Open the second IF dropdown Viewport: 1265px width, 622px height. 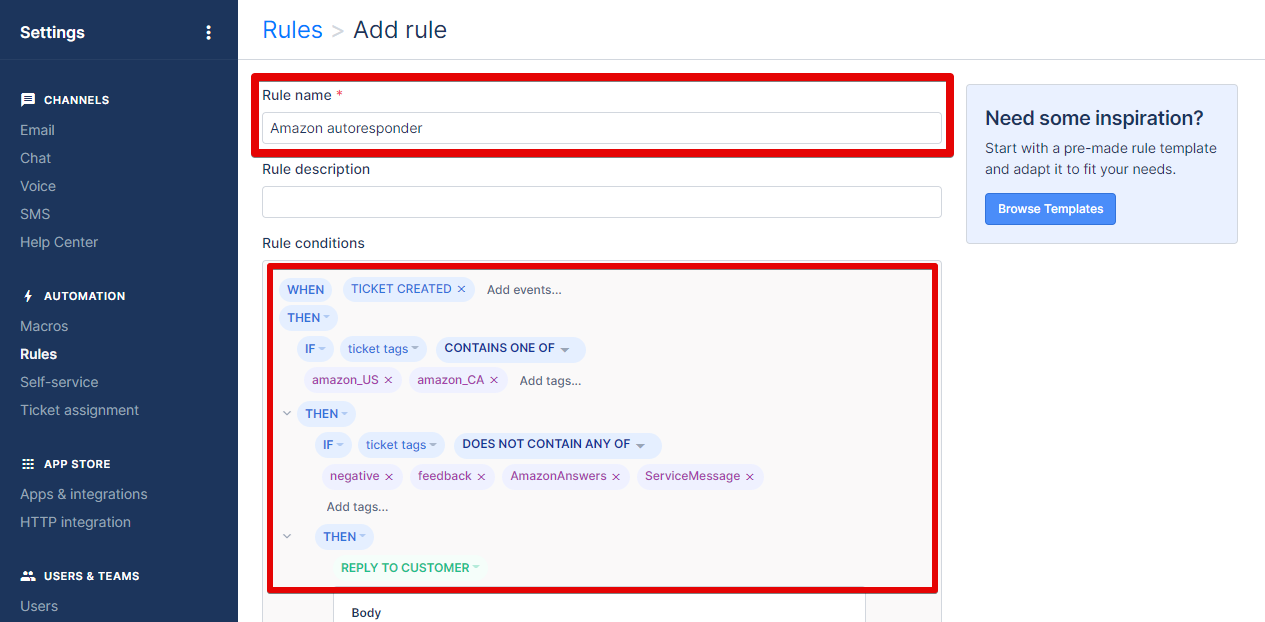334,445
